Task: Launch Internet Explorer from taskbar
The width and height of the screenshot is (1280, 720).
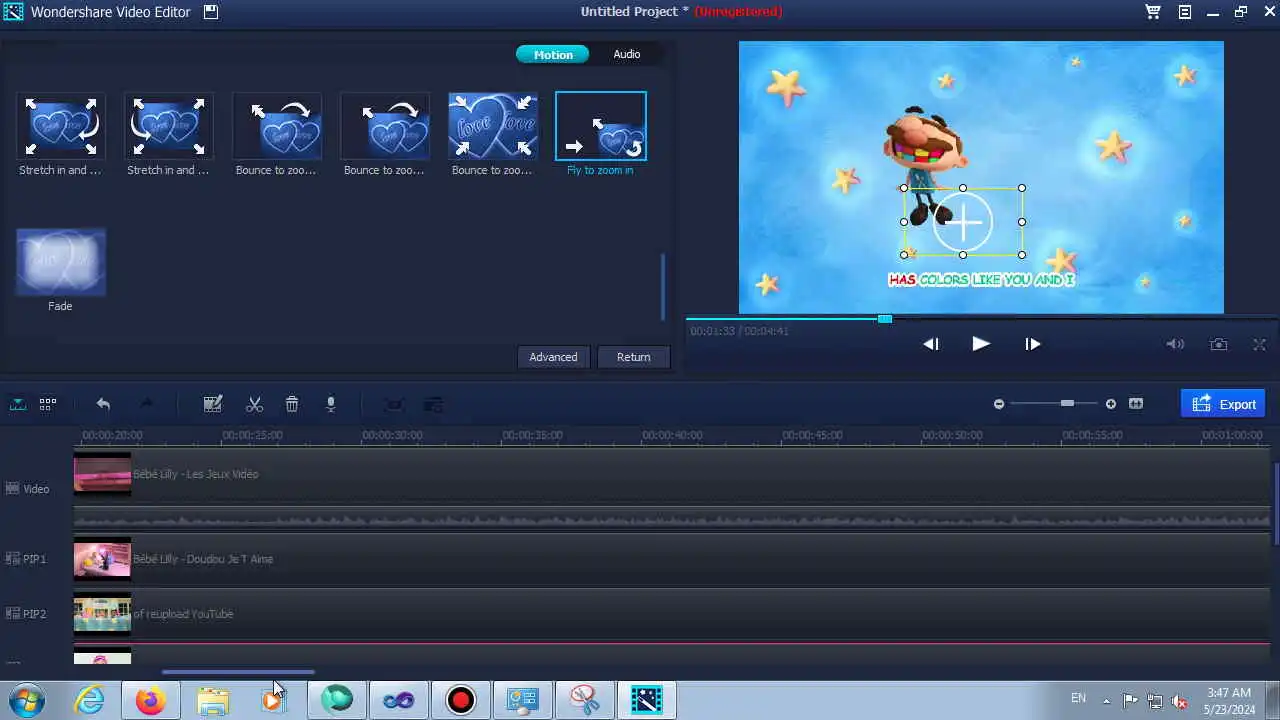Action: [90, 700]
